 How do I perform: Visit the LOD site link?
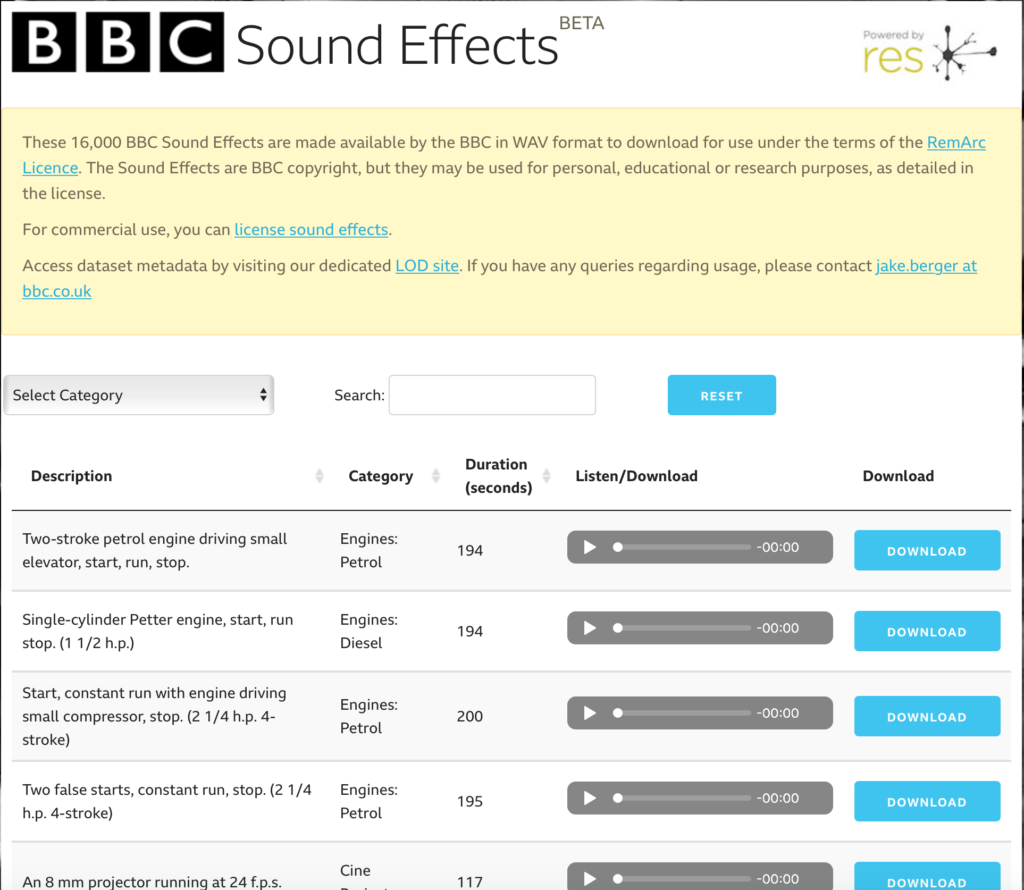[x=427, y=266]
